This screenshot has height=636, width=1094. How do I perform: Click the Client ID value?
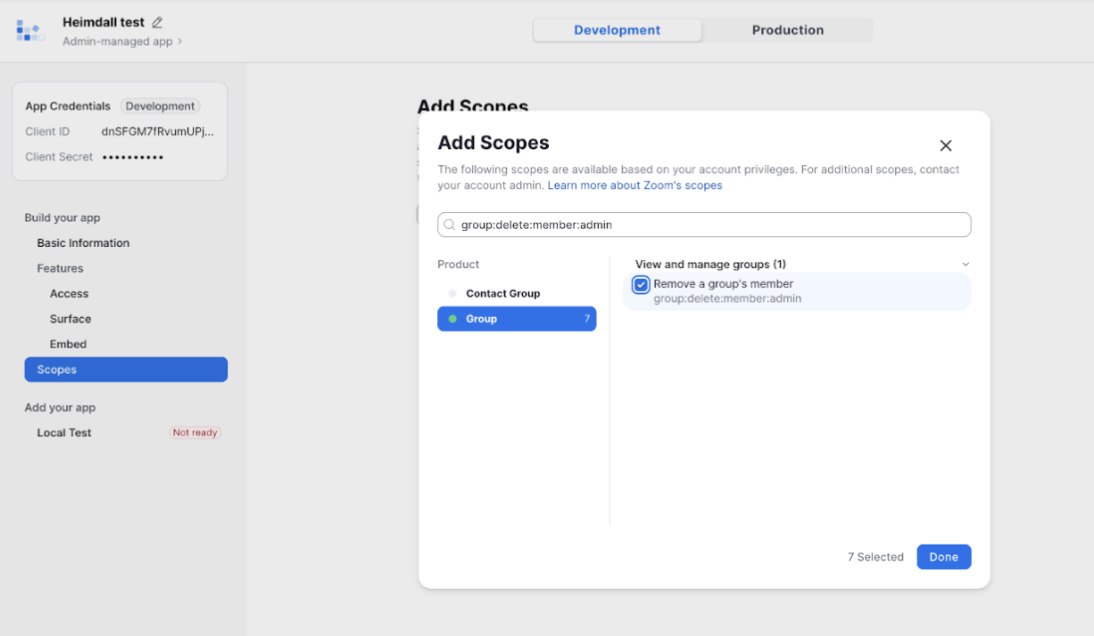tap(158, 131)
